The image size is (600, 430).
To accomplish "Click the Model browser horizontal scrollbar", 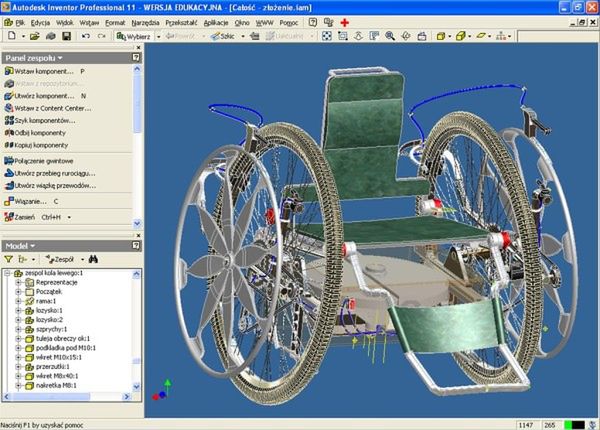I will point(67,397).
